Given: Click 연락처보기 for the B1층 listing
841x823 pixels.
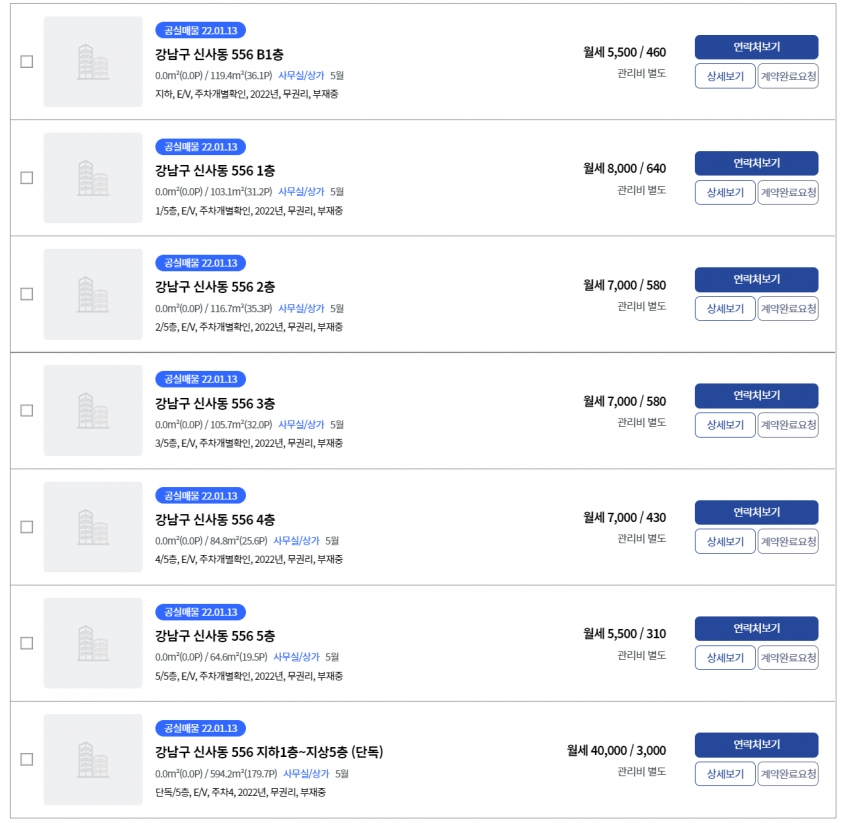Looking at the screenshot, I should click(756, 47).
